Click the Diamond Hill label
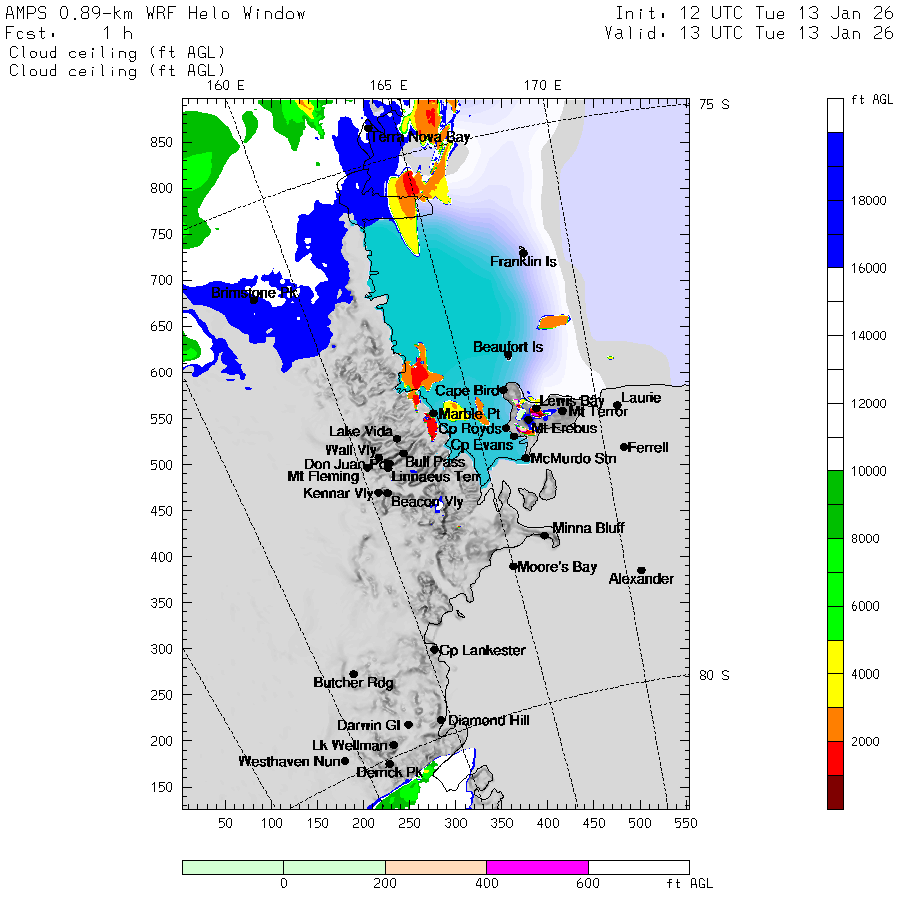The height and width of the screenshot is (900, 900). (488, 720)
